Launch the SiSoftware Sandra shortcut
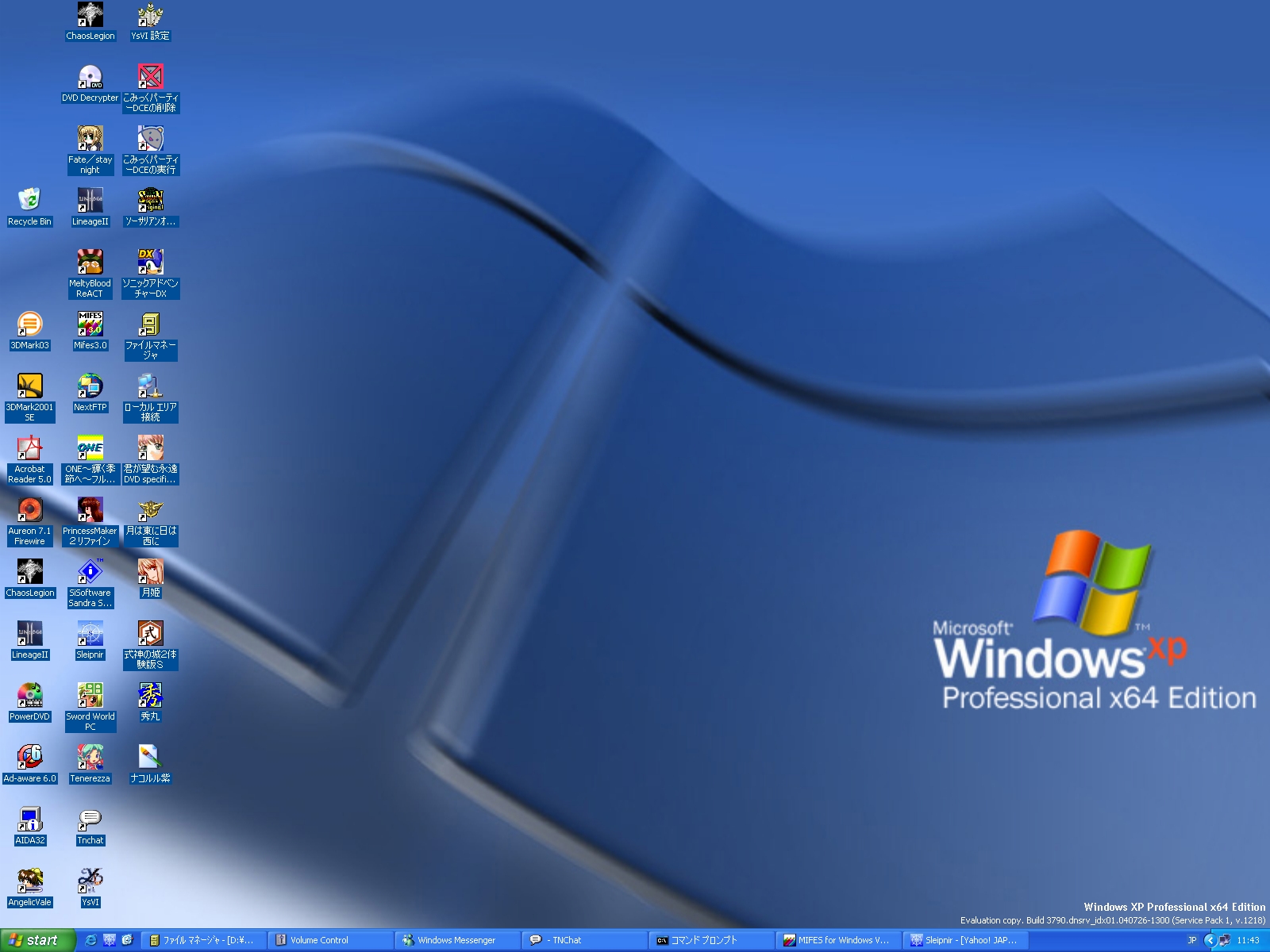The width and height of the screenshot is (1270, 952). coord(90,572)
